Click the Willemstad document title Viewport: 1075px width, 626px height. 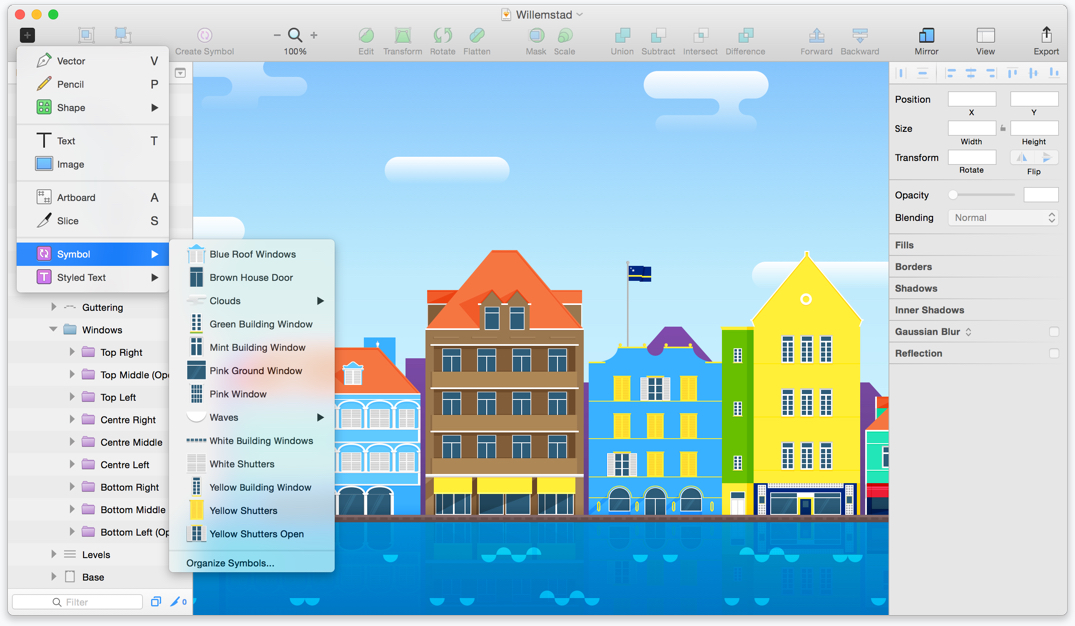543,15
